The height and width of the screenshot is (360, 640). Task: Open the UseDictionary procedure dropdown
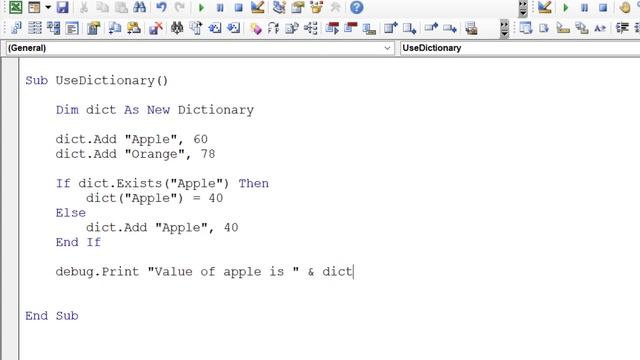click(520, 48)
